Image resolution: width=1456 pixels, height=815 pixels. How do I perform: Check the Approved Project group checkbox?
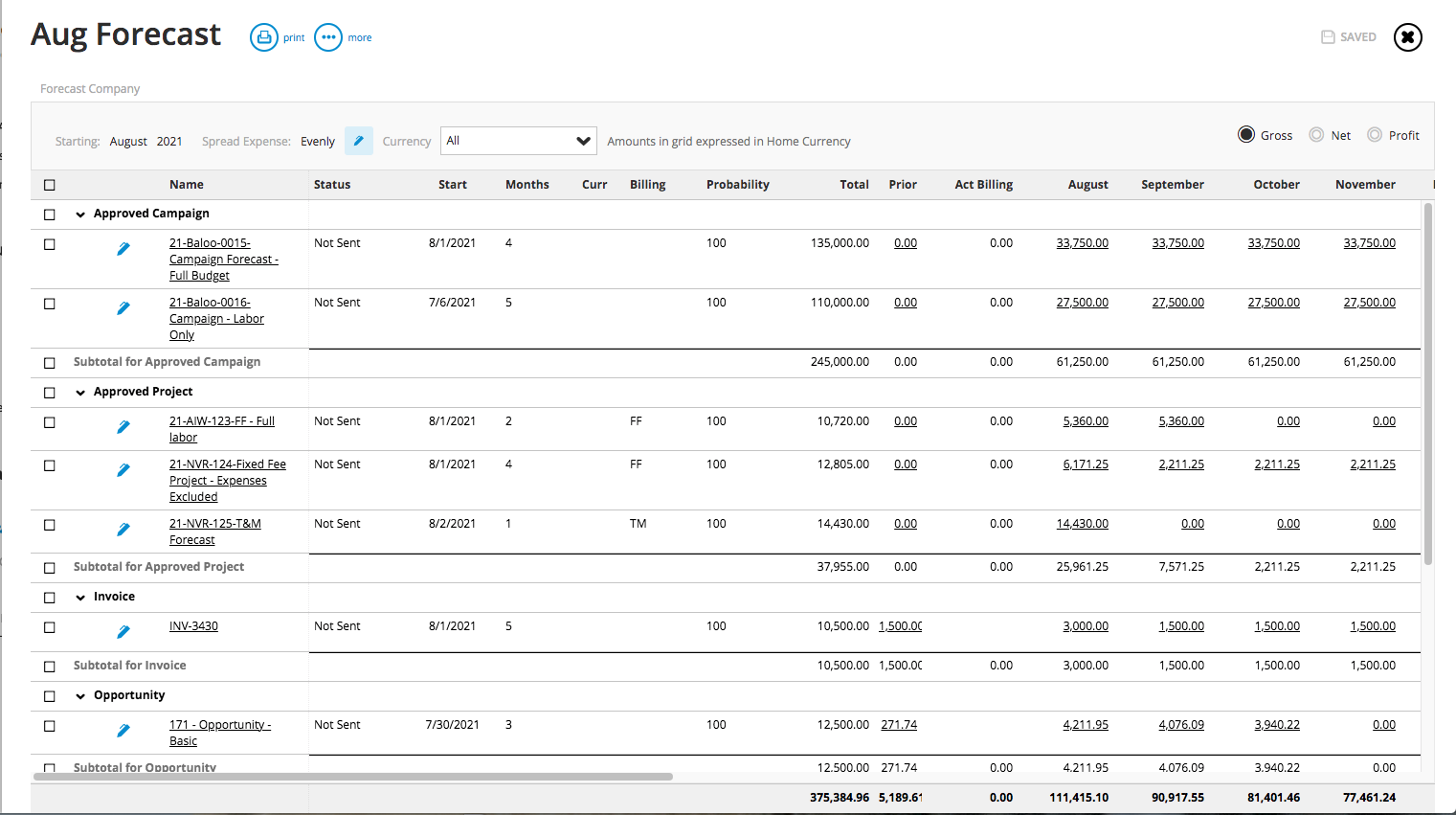[50, 393]
